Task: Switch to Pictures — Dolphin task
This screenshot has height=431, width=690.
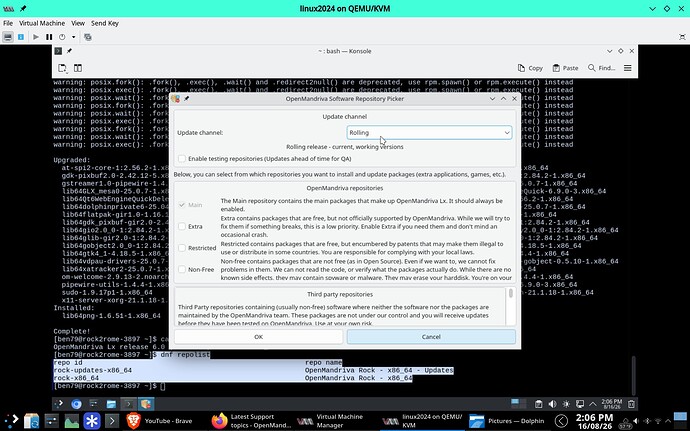Action: coord(507,421)
